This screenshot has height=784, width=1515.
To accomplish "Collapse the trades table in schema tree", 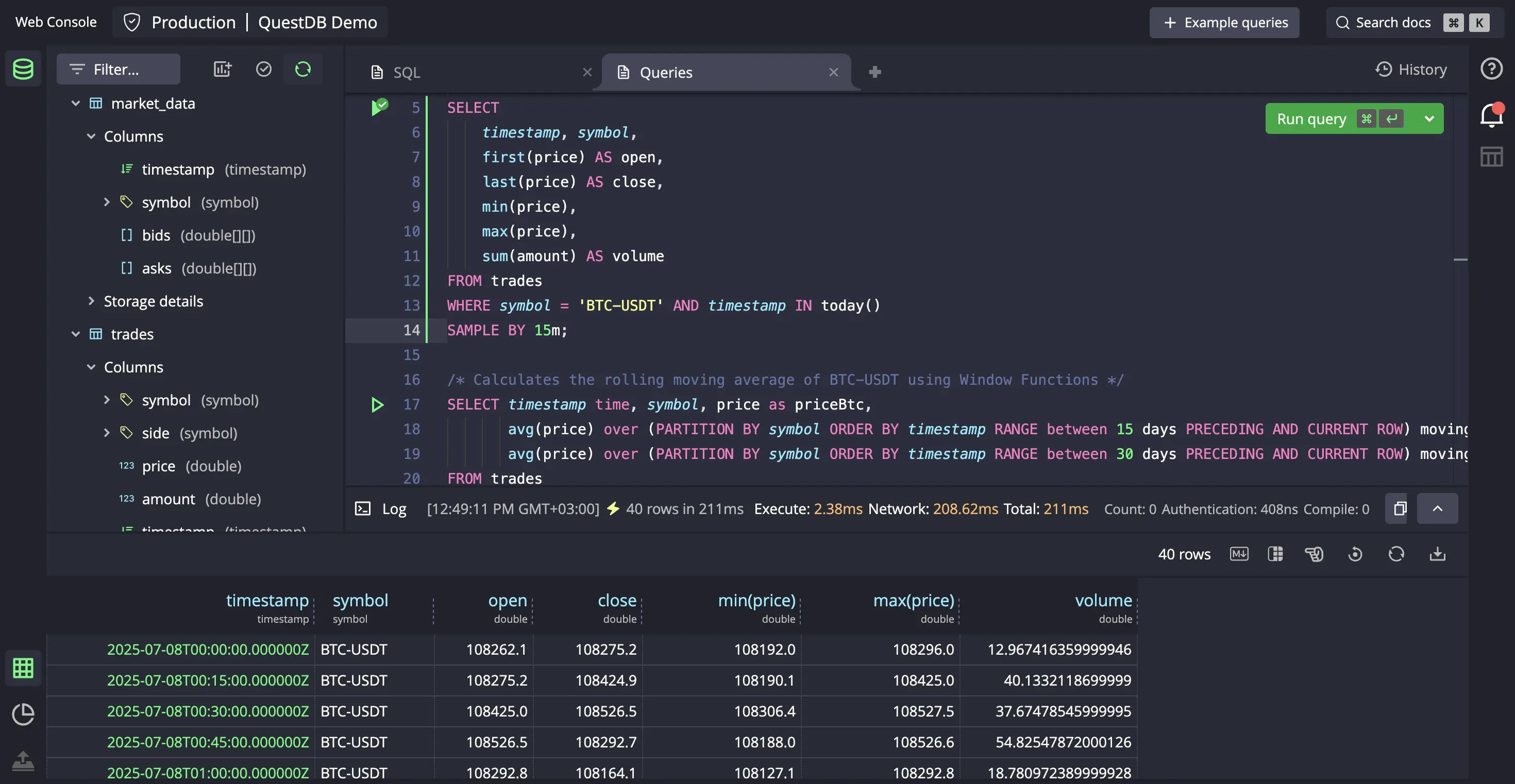I will pyautogui.click(x=76, y=334).
